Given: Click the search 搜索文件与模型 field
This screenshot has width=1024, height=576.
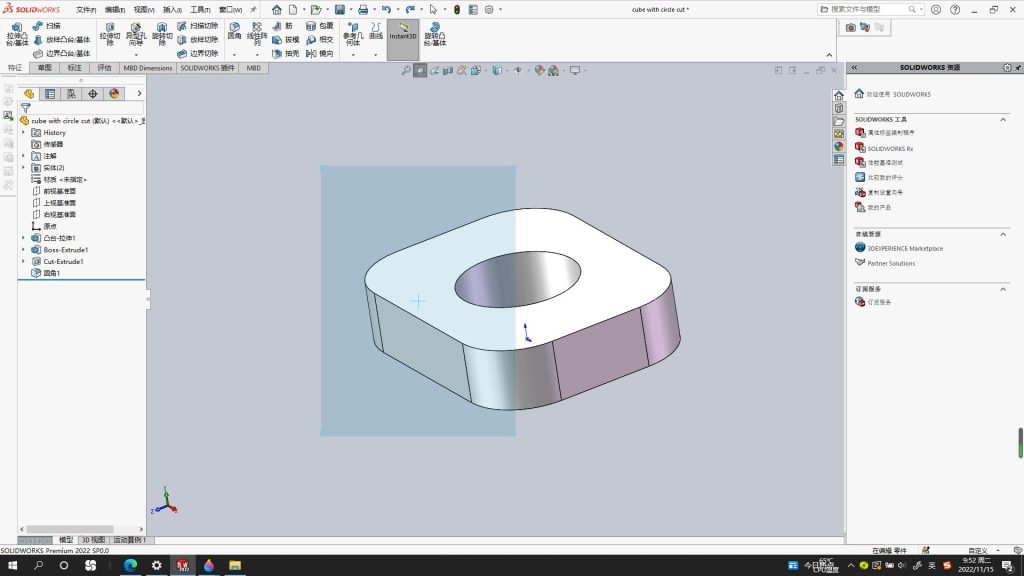Looking at the screenshot, I should point(869,9).
